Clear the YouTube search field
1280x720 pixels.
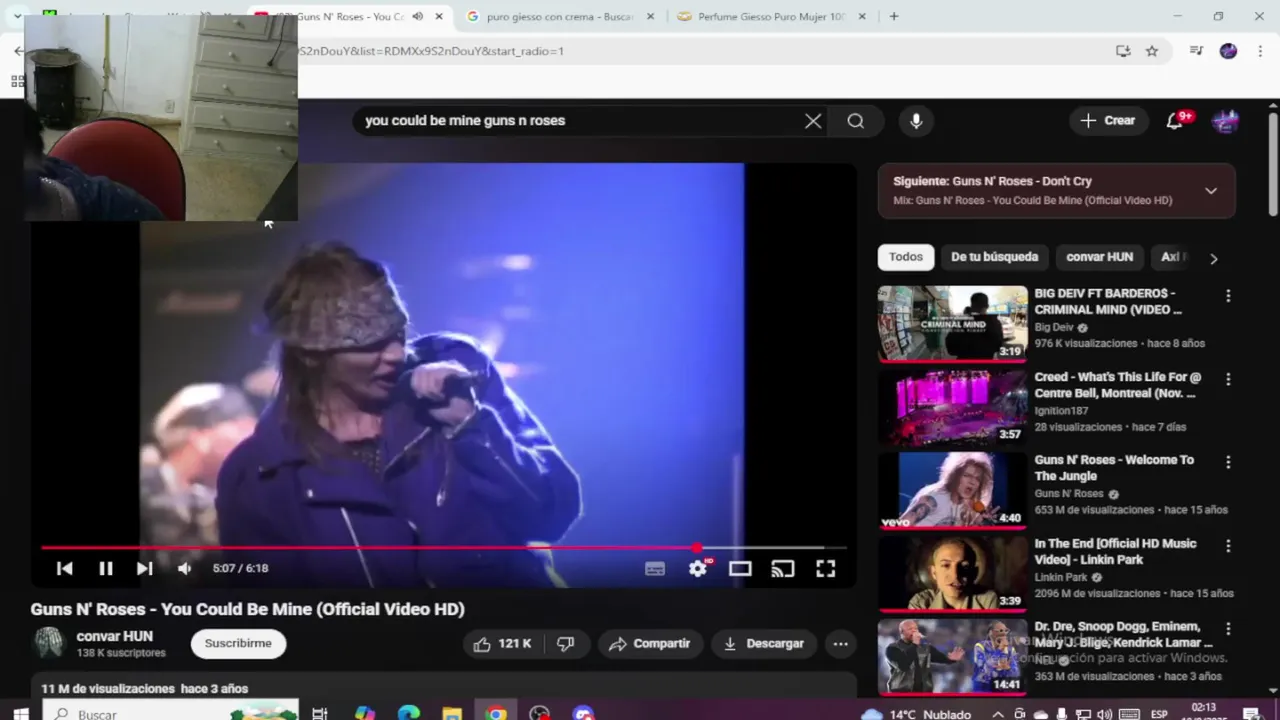point(813,121)
